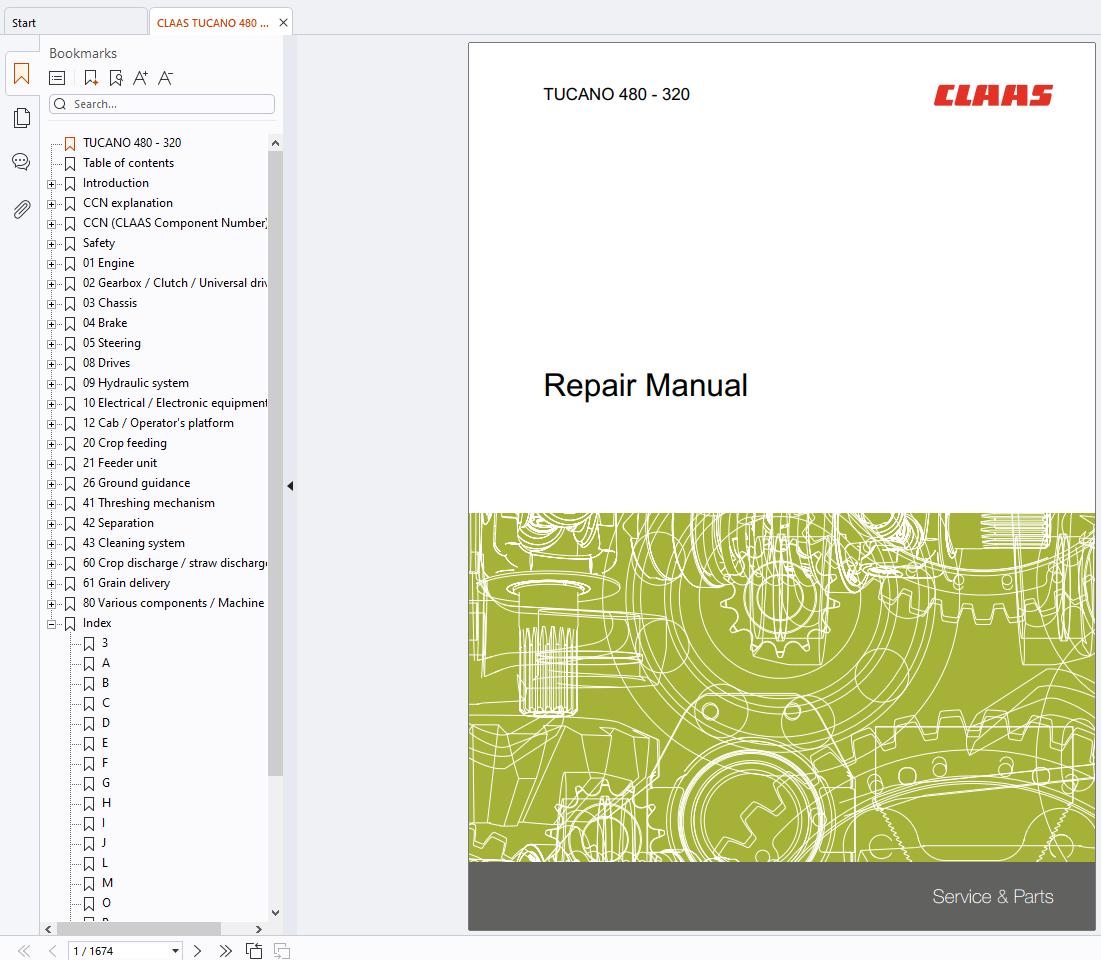The image size is (1101, 960).
Task: Expand the CCN explanation bookmark
Action: tap(51, 204)
